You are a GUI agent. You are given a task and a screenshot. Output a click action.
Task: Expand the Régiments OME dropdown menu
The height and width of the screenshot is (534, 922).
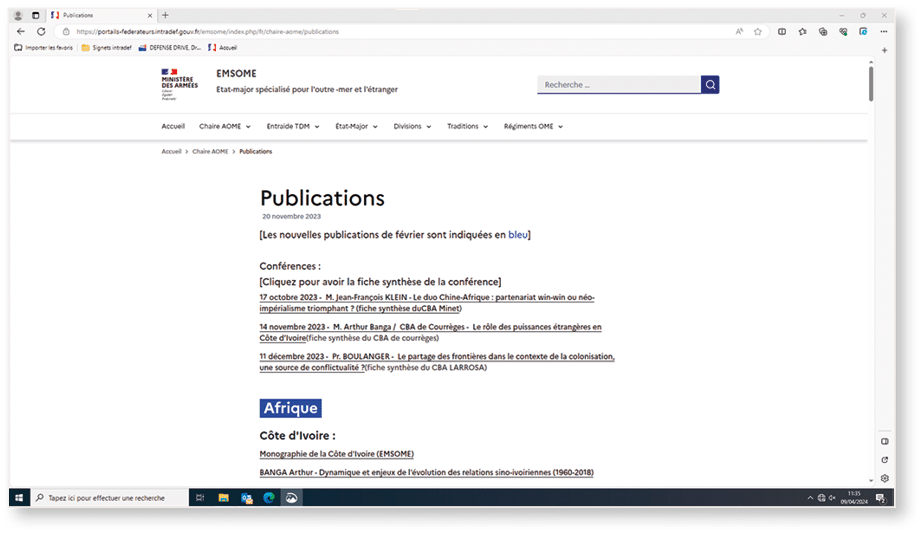pos(533,127)
